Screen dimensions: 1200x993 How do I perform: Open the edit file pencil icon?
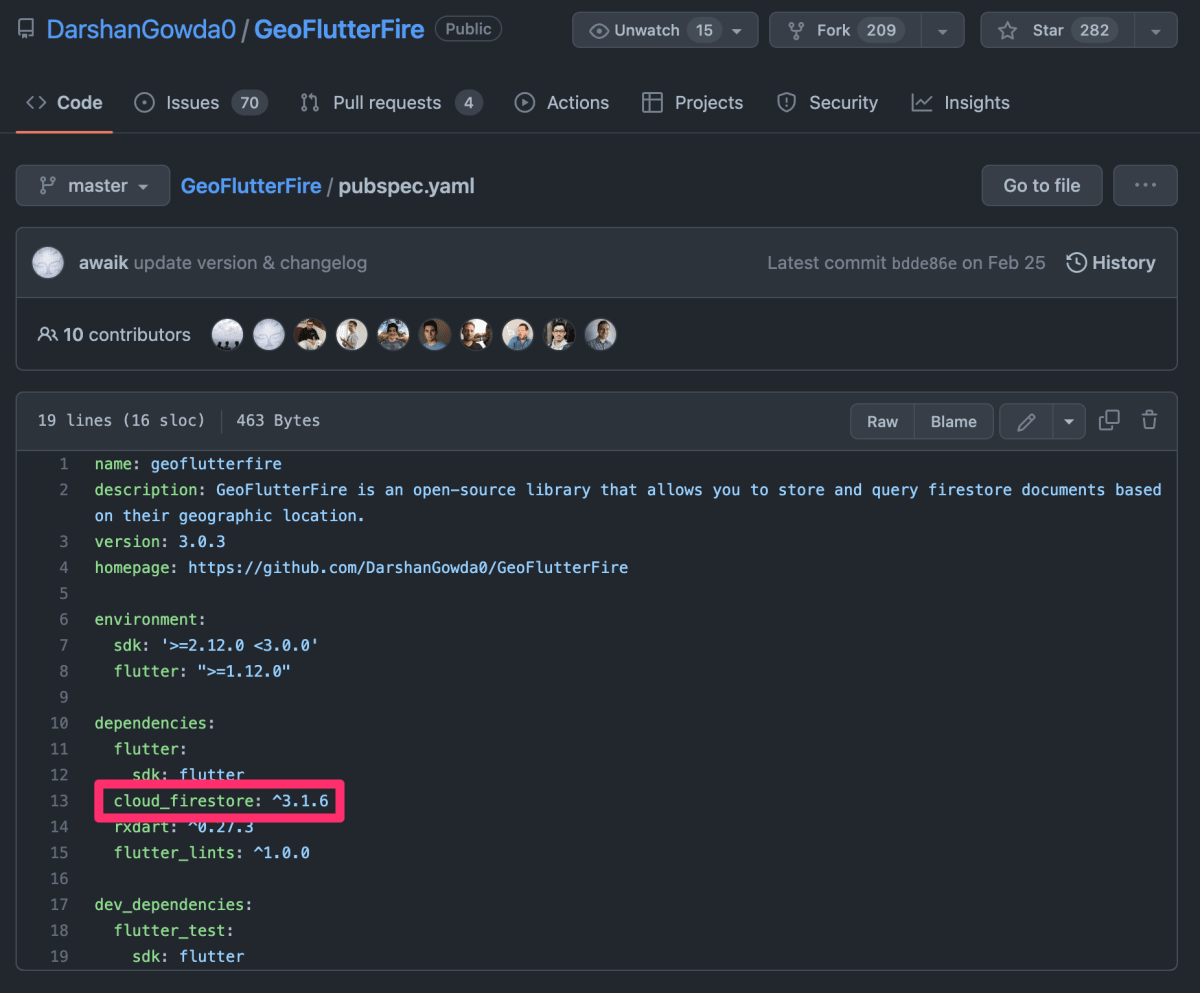1025,420
